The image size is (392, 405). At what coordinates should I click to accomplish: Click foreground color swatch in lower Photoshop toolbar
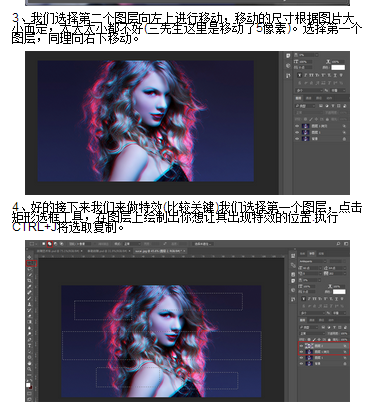pos(28,385)
